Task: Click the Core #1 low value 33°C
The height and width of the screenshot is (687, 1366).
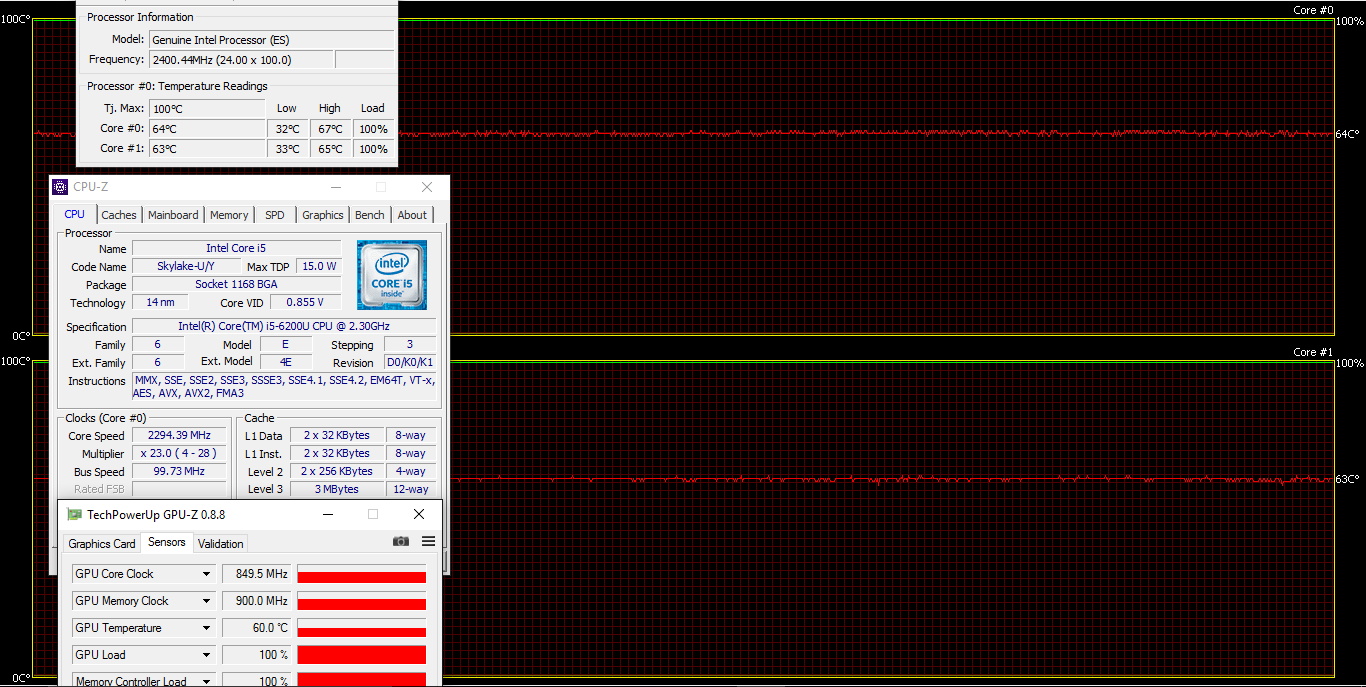Action: tap(287, 149)
